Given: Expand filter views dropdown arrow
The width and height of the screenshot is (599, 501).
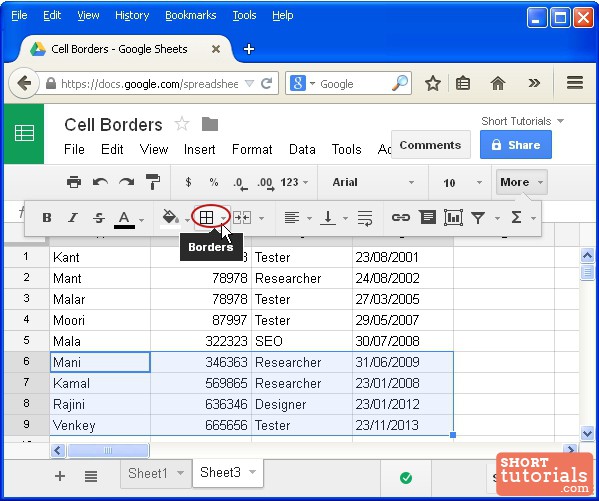Looking at the screenshot, I should pos(497,219).
